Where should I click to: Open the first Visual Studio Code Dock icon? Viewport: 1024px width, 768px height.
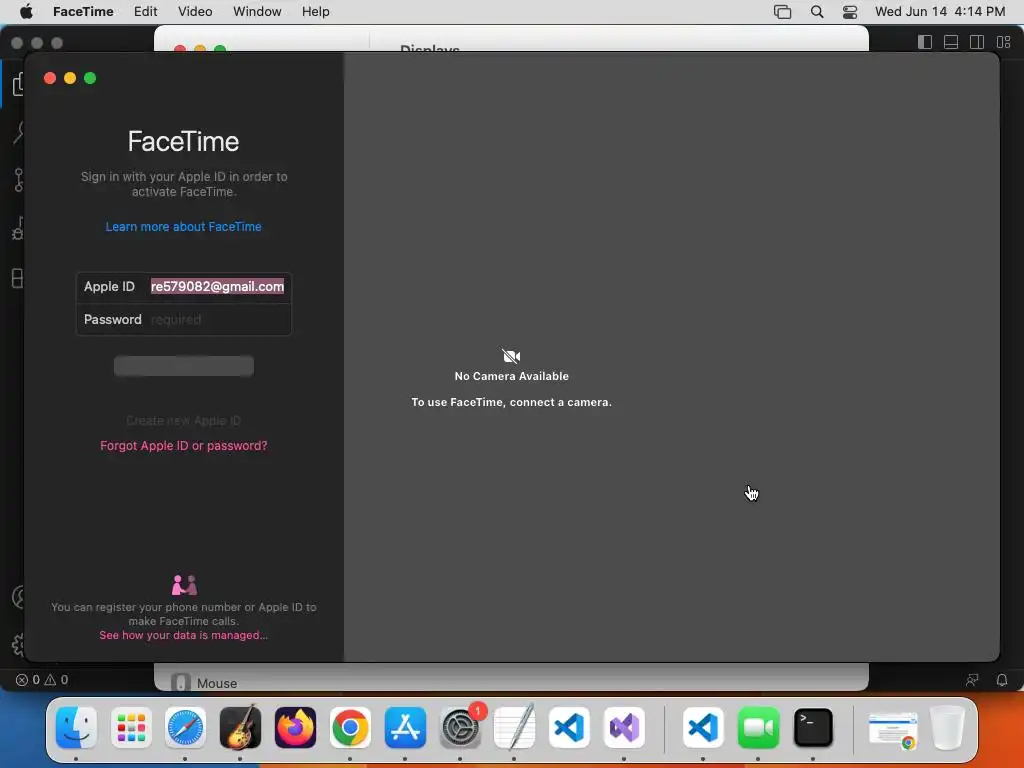[x=569, y=728]
